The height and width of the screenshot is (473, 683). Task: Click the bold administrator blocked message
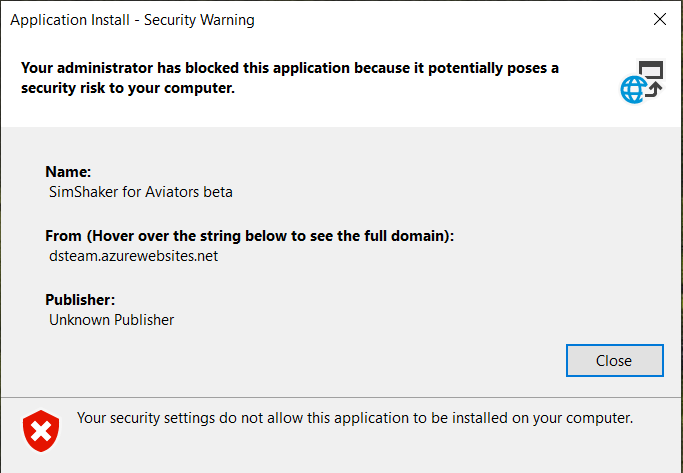tap(290, 78)
